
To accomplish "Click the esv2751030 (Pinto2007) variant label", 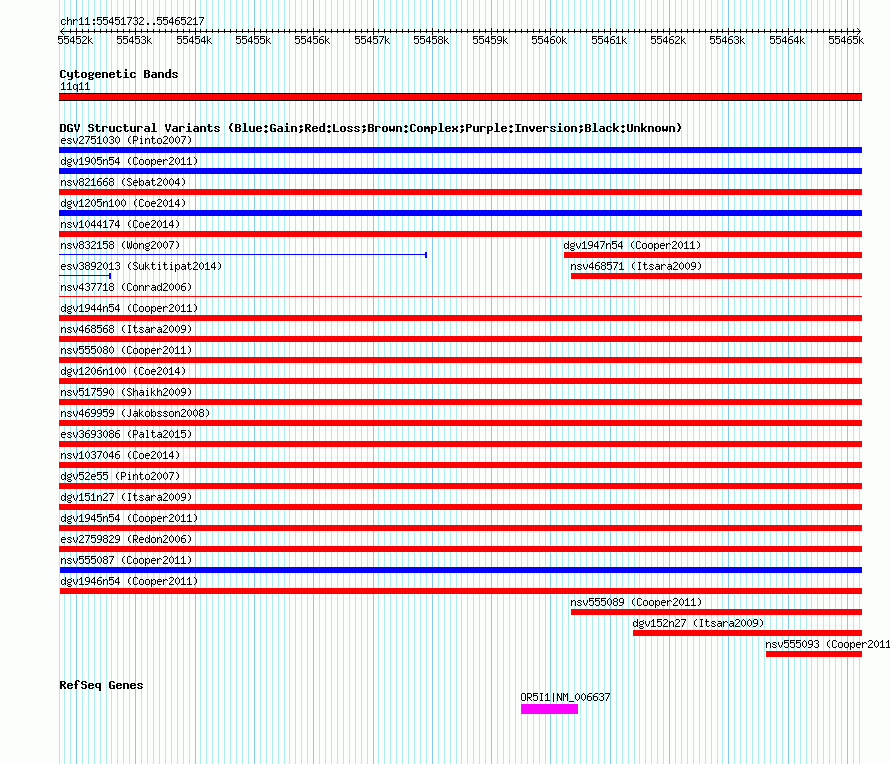I will click(126, 140).
